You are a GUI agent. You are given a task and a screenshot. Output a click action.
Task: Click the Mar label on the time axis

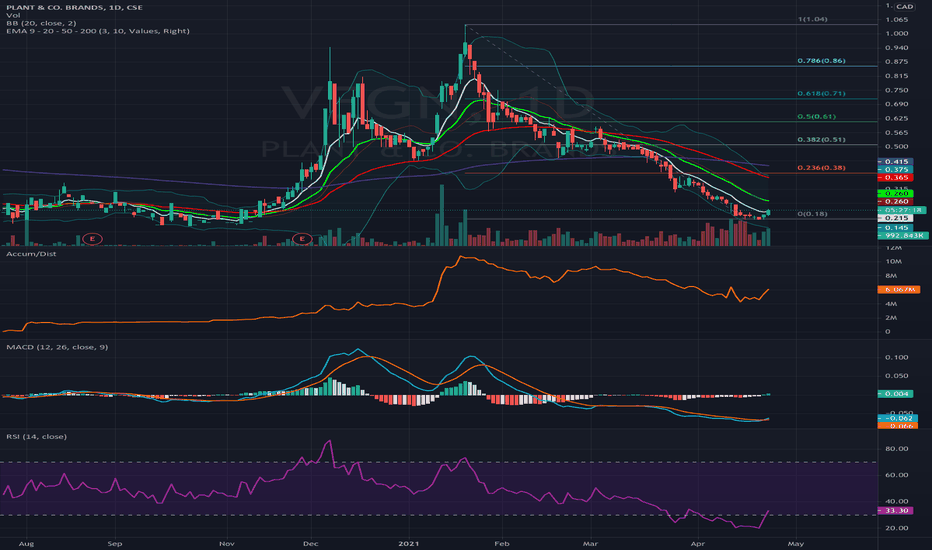click(x=590, y=543)
